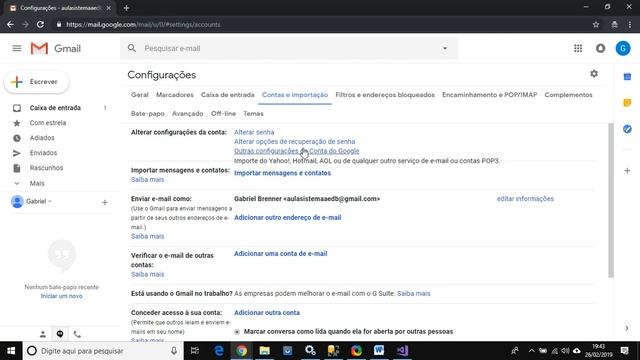Bookmark the page with the star icon

coord(596,24)
